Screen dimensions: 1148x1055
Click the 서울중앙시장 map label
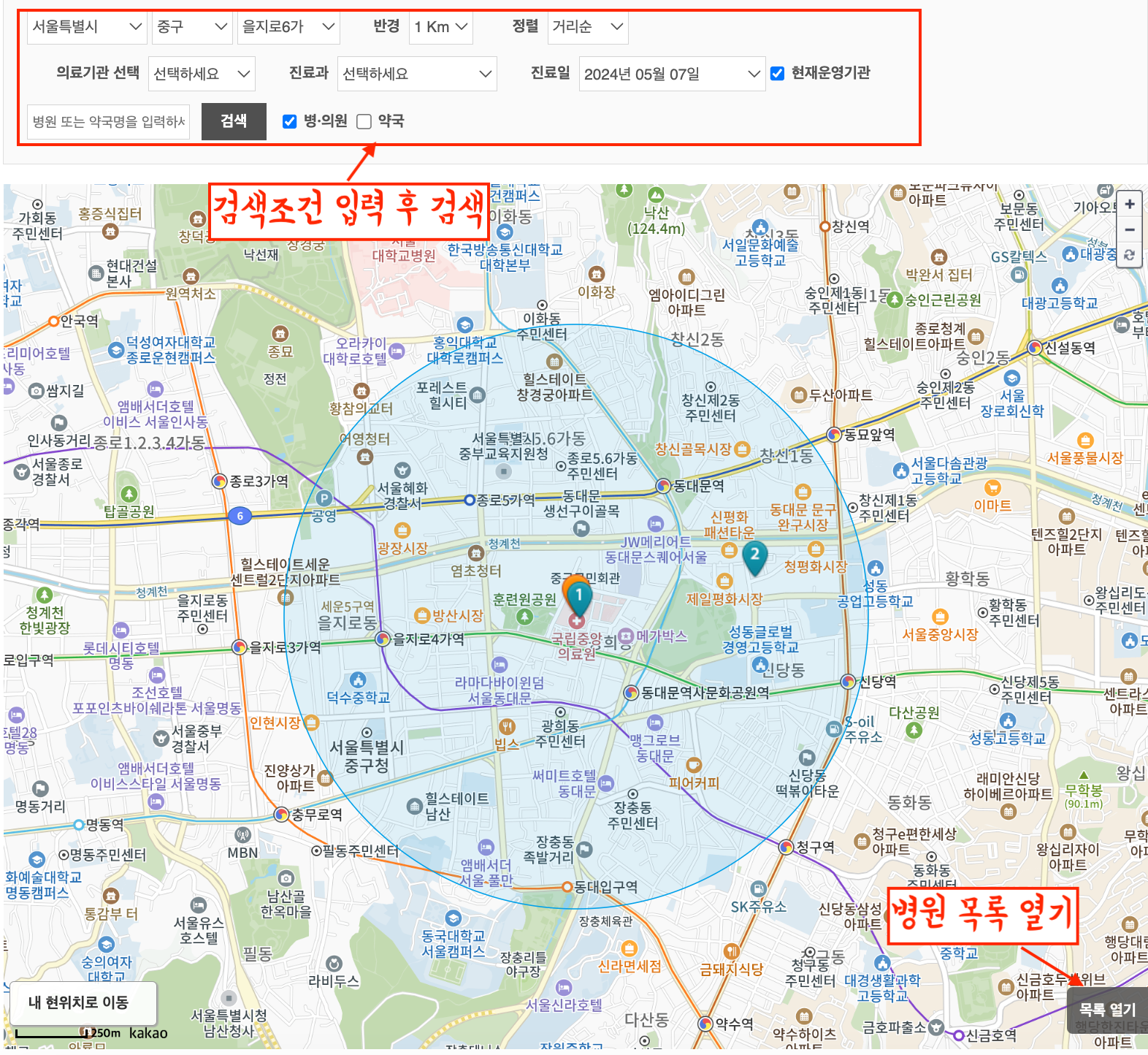[x=940, y=634]
